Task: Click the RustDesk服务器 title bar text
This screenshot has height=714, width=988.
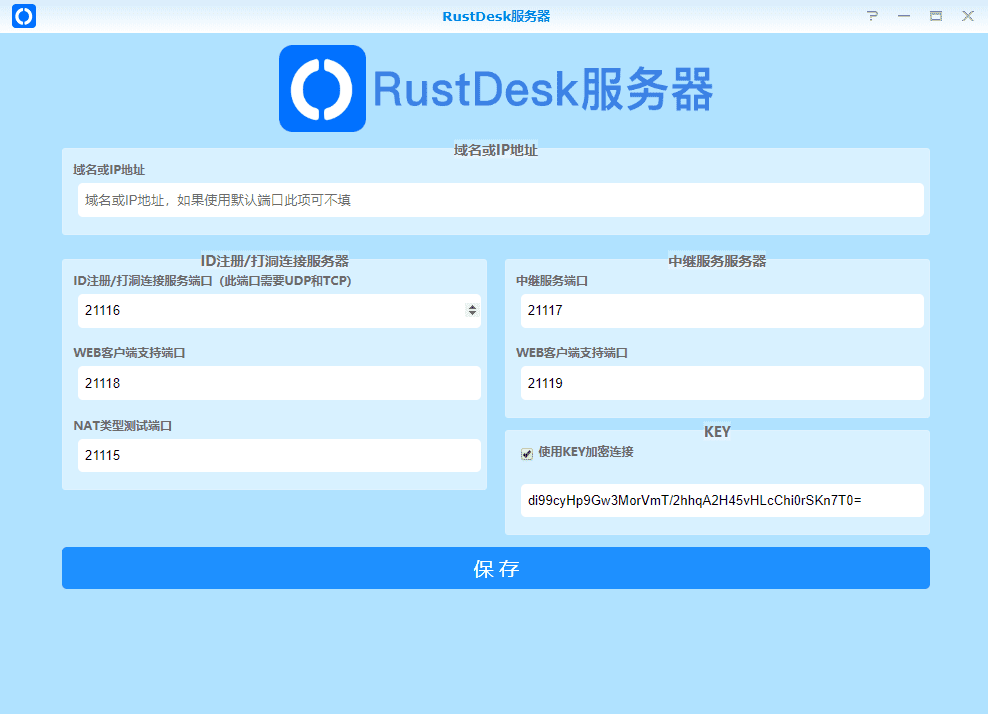Action: tap(496, 16)
